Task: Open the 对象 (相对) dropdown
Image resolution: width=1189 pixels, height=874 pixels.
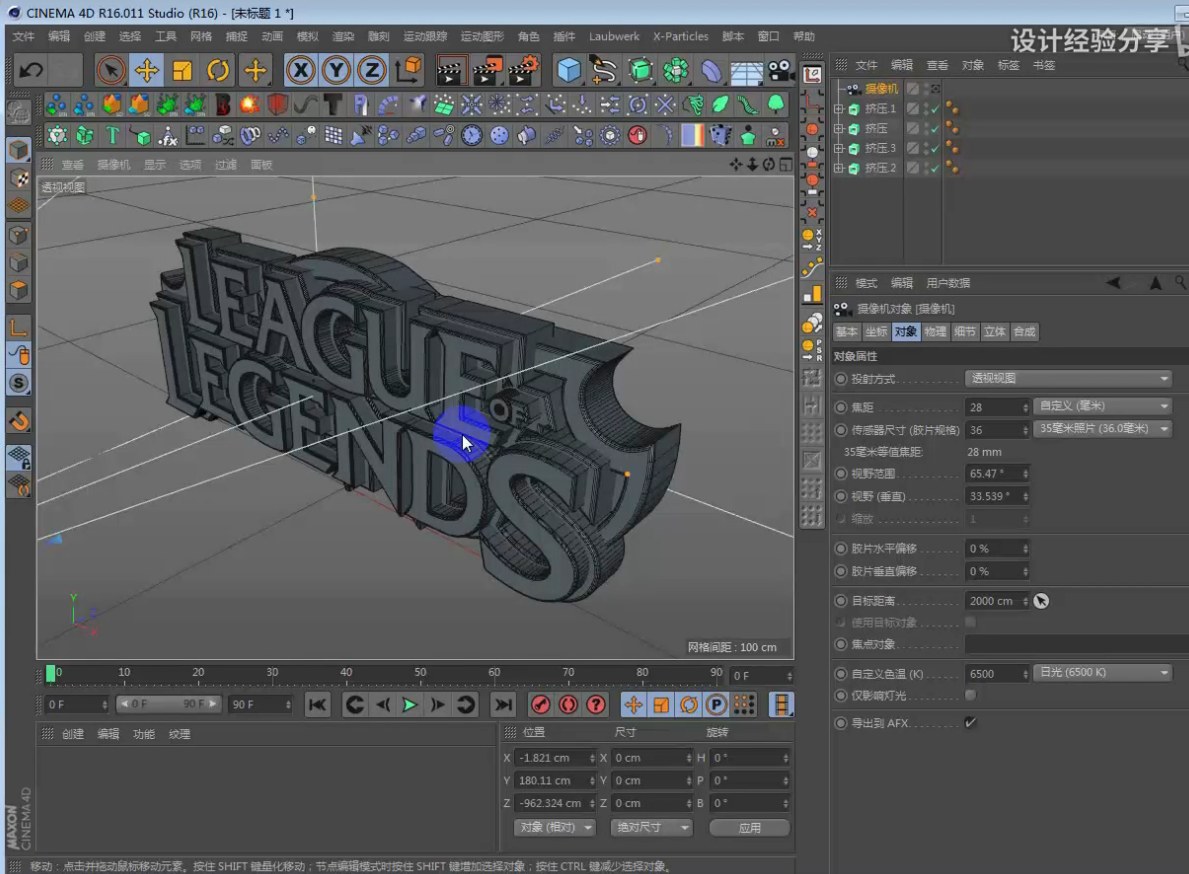Action: (x=554, y=828)
